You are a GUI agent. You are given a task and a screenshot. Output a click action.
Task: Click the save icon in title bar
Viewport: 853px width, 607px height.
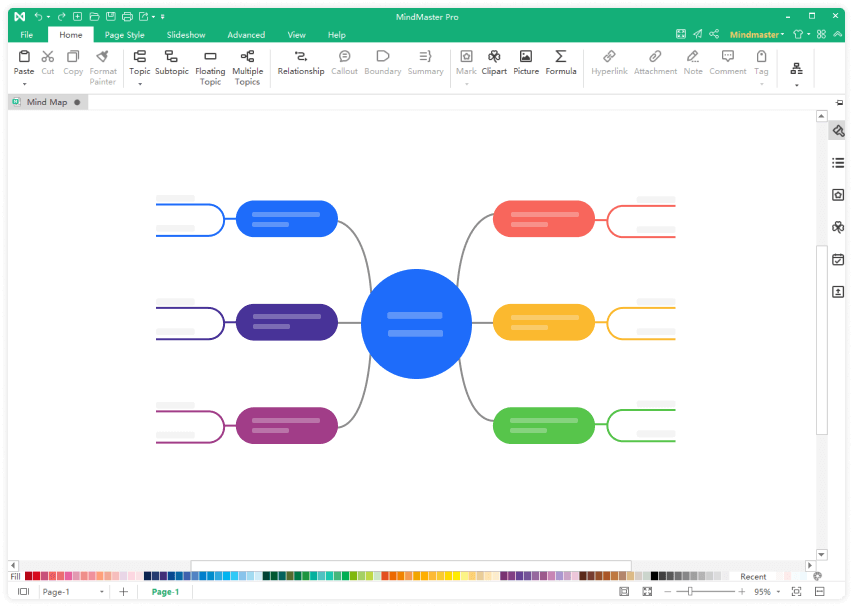pos(110,17)
